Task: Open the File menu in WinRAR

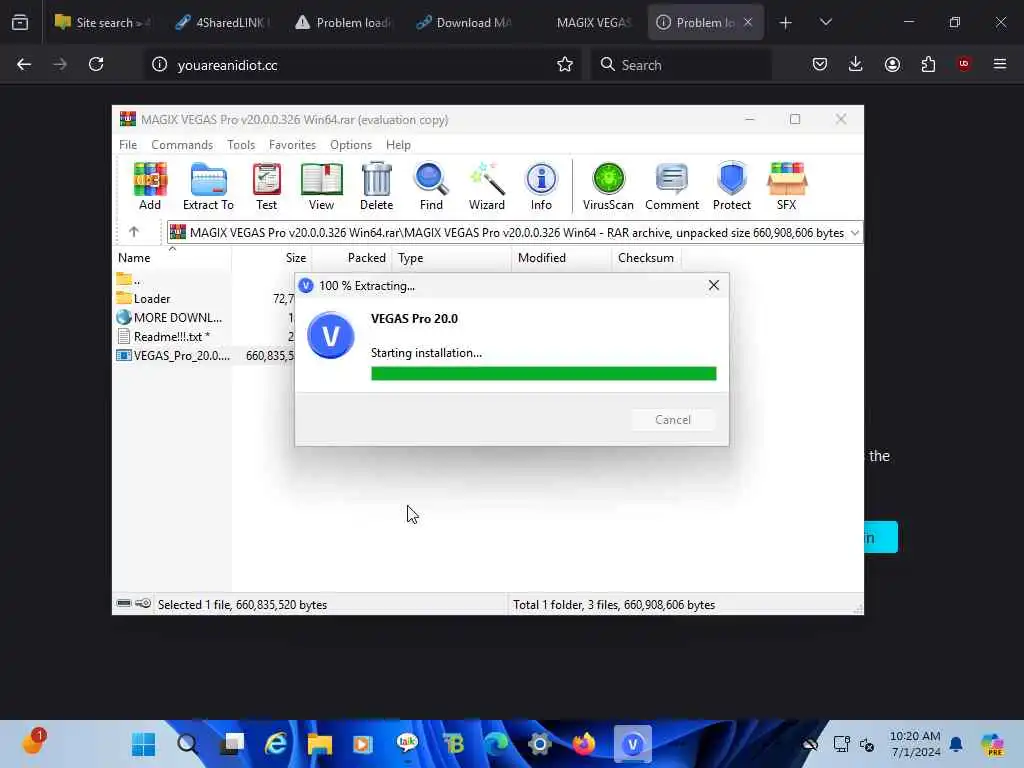Action: point(128,145)
